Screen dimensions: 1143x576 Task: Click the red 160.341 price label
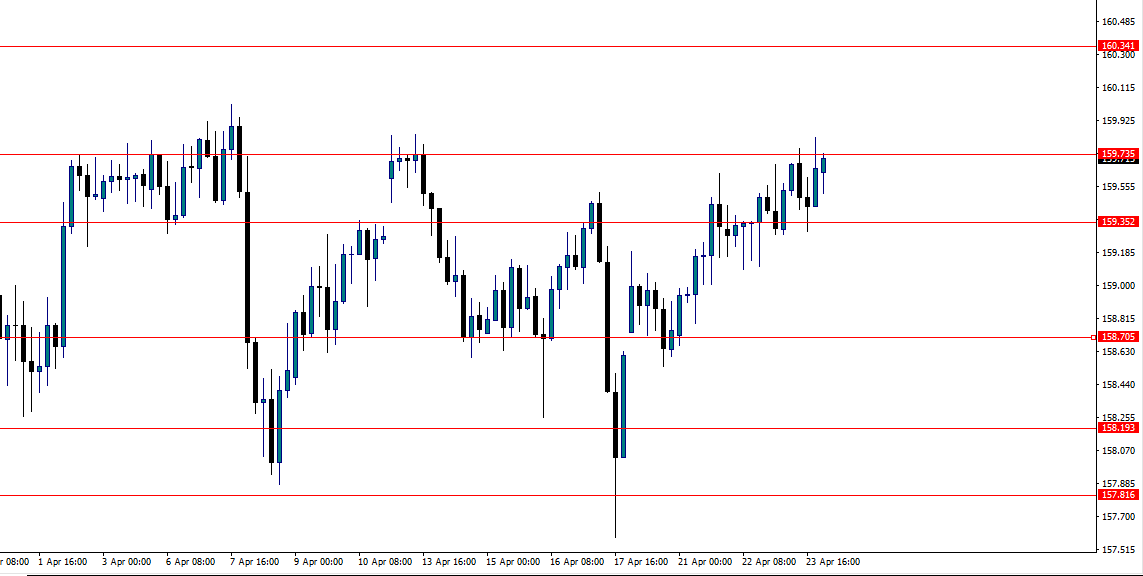pyautogui.click(x=1118, y=46)
